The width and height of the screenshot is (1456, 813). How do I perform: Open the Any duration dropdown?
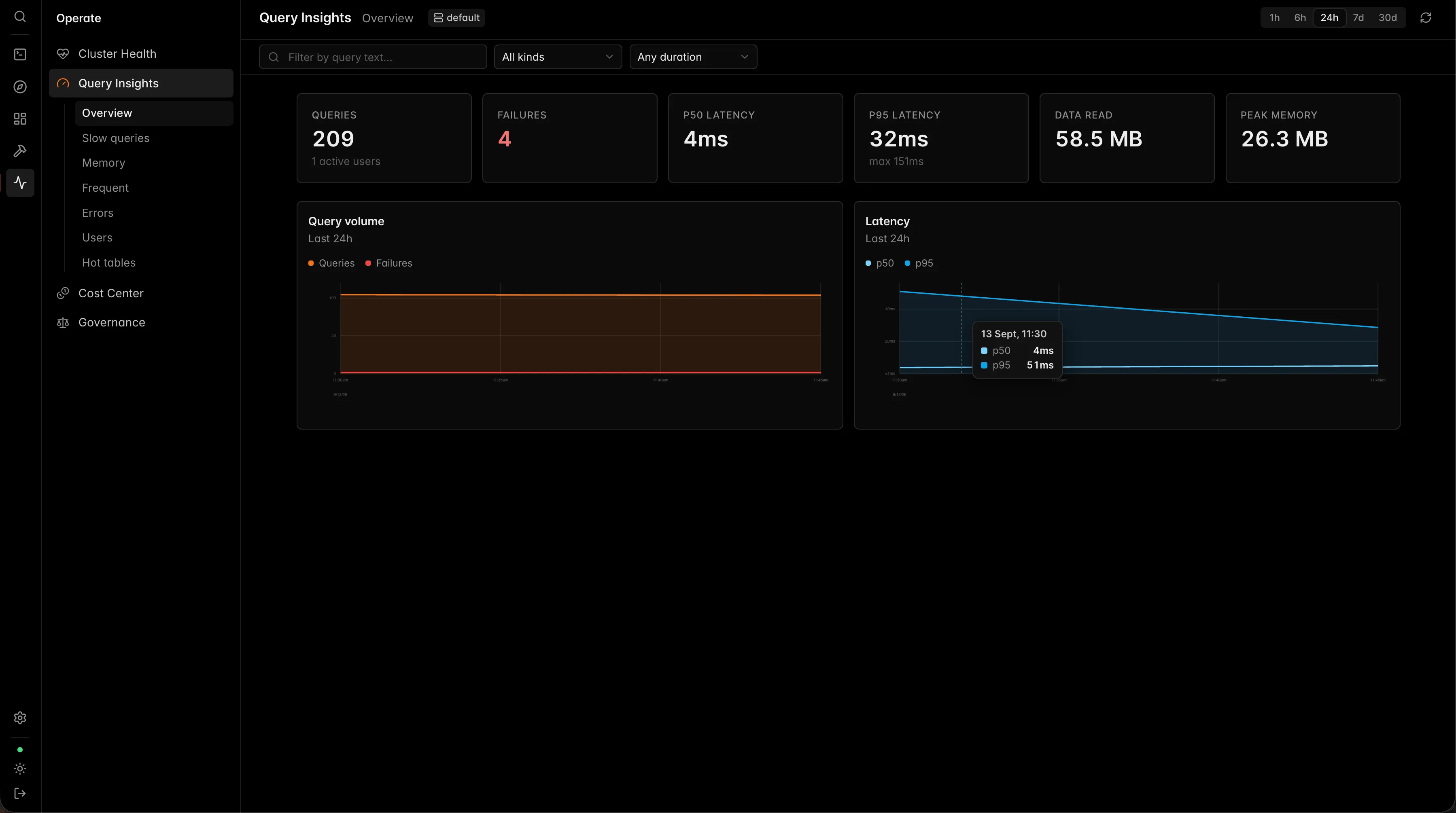tap(693, 57)
